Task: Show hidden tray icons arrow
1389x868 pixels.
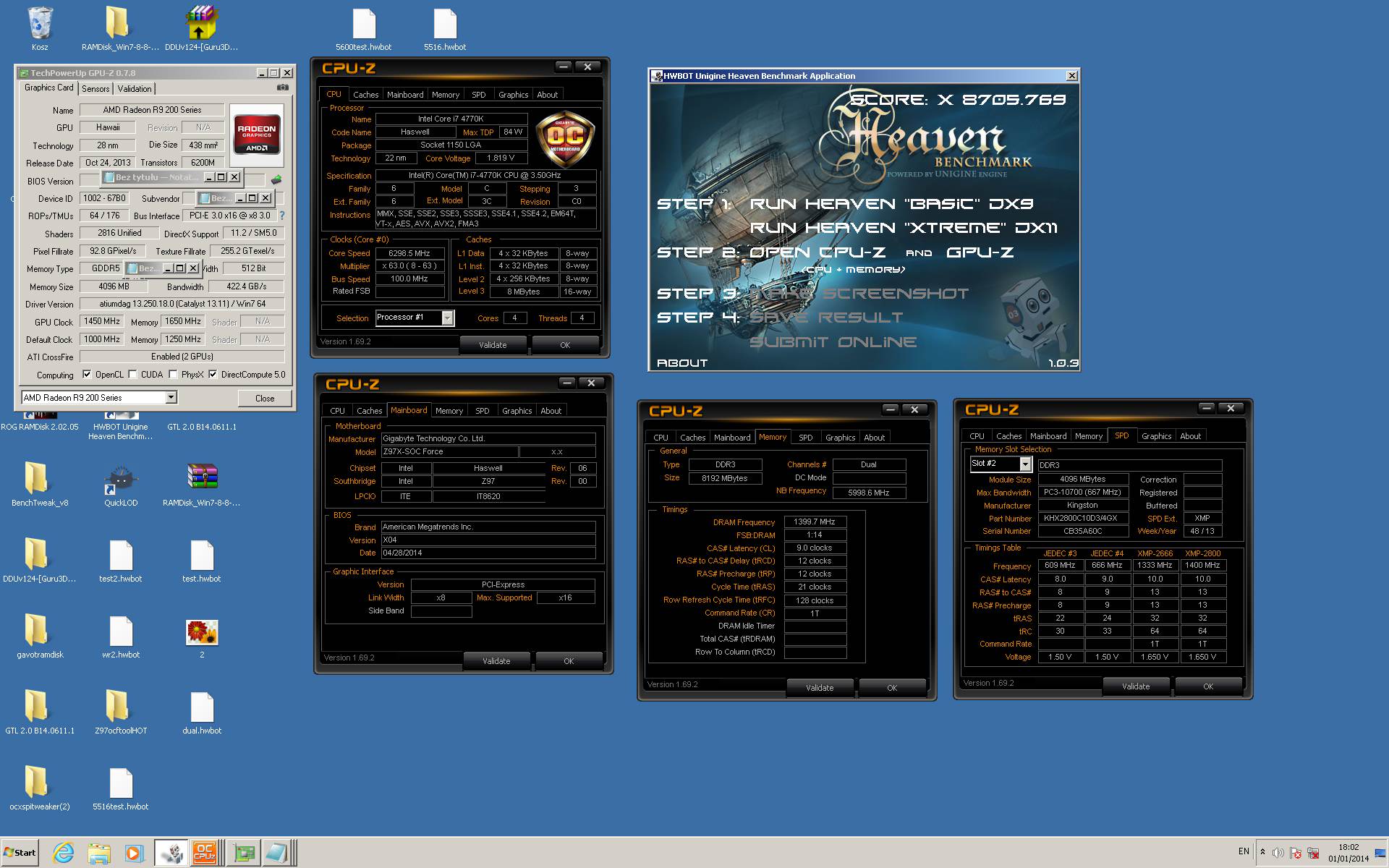Action: pyautogui.click(x=1262, y=852)
